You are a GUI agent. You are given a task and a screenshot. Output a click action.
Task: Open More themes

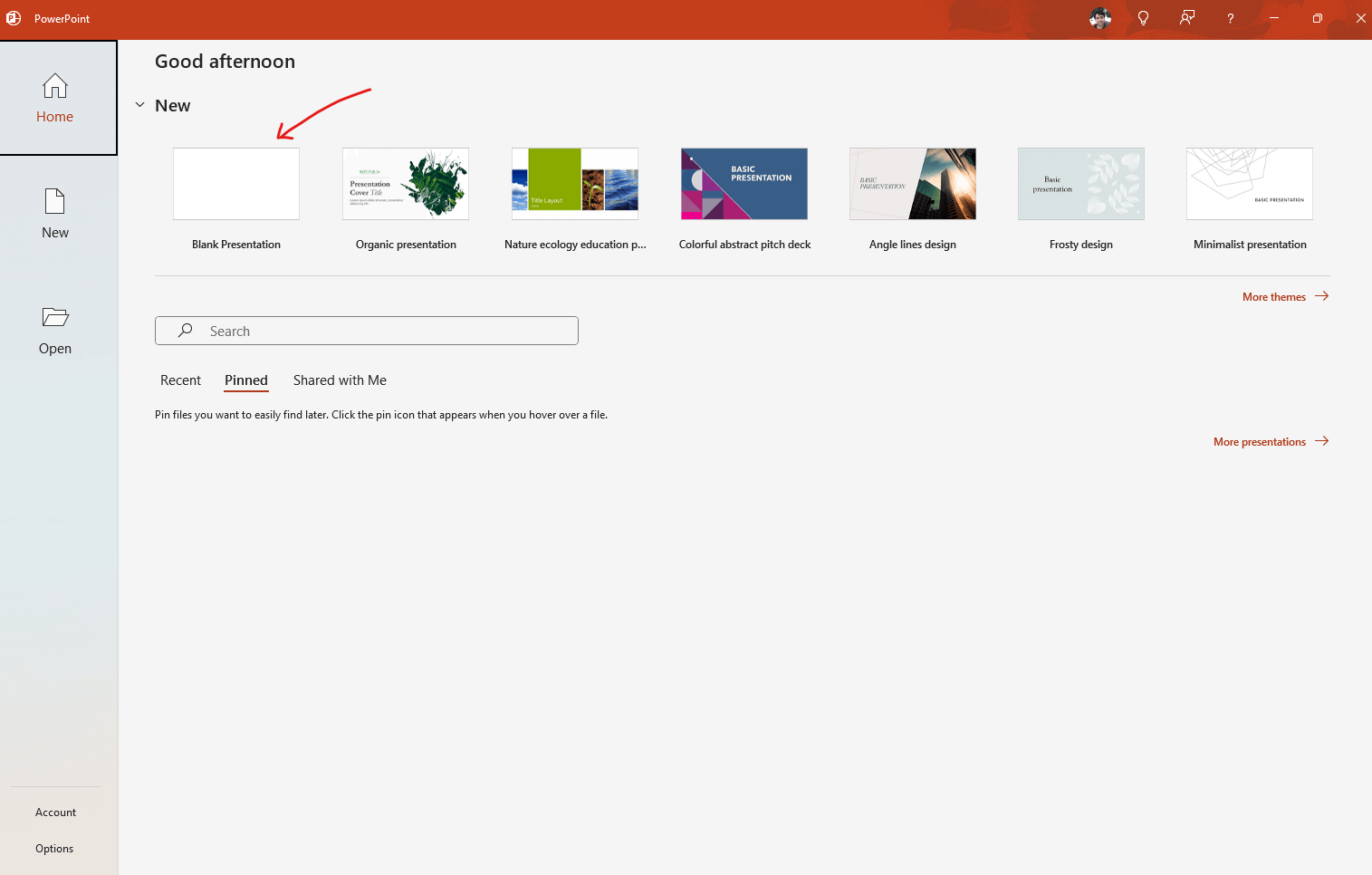pyautogui.click(x=1274, y=296)
